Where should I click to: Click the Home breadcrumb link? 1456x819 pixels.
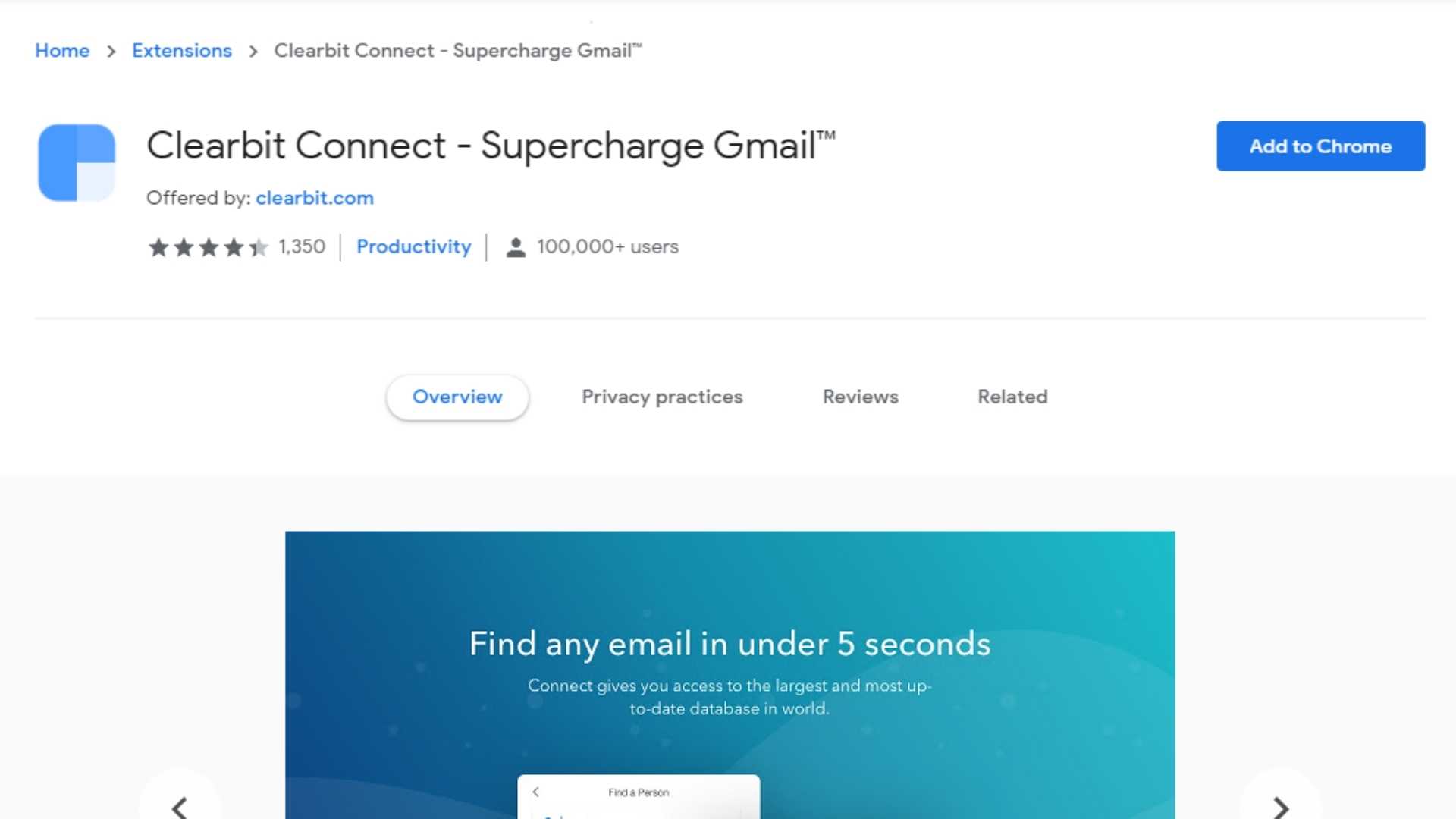tap(62, 50)
